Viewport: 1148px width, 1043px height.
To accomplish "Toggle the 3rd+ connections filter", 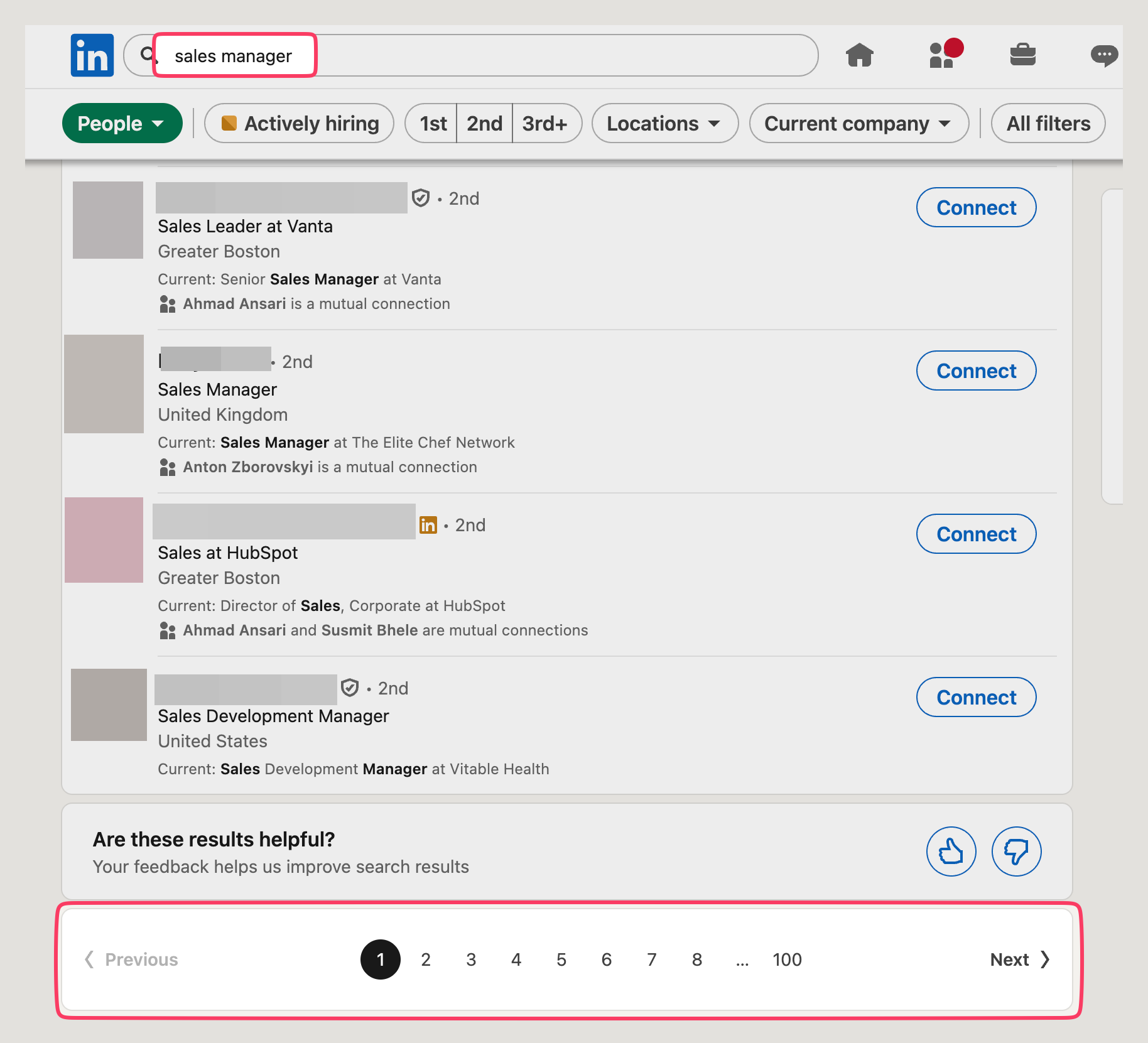I will tap(546, 123).
